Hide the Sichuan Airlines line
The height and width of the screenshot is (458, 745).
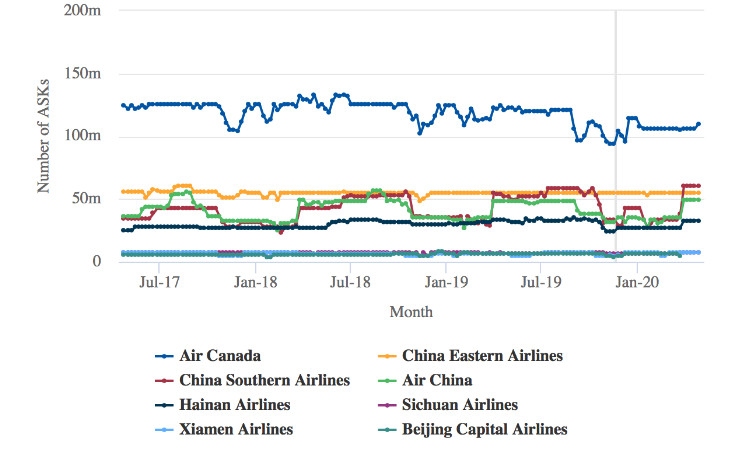[460, 405]
